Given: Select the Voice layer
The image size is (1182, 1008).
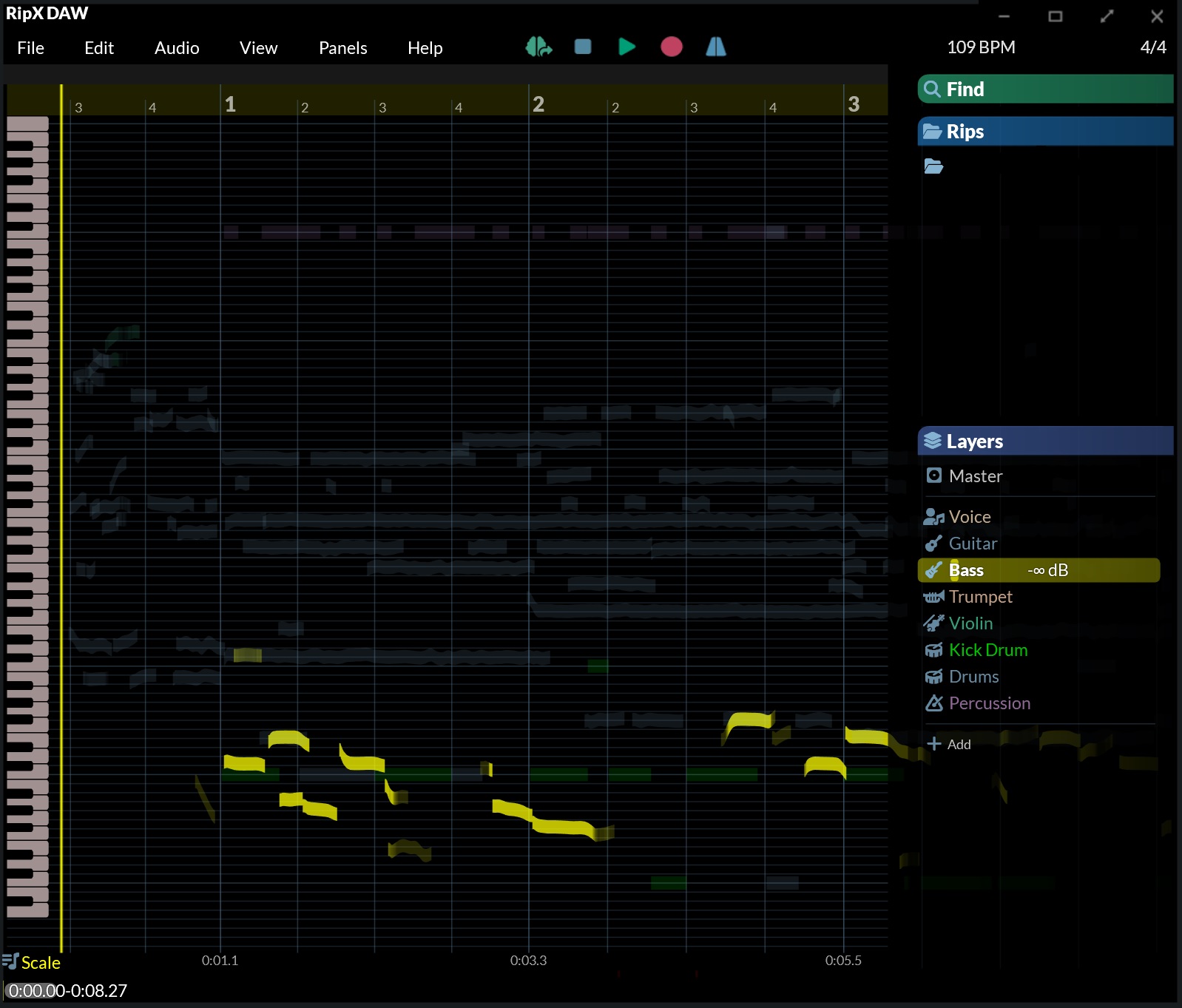Looking at the screenshot, I should click(969, 517).
